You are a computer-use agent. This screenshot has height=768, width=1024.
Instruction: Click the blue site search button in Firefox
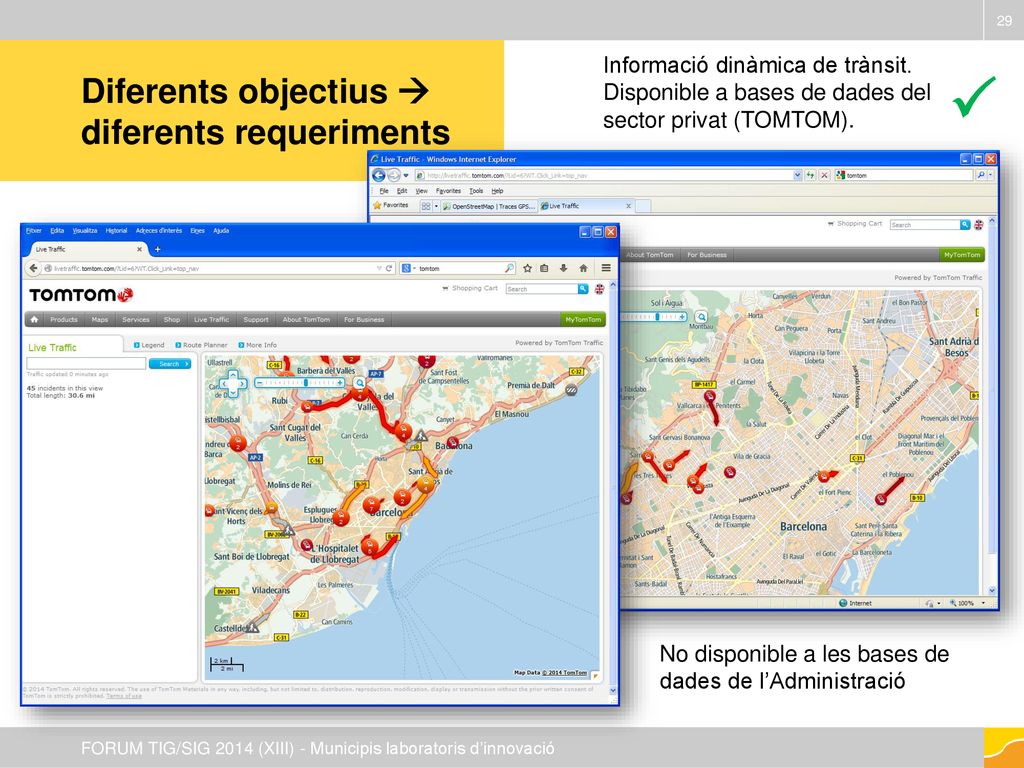coord(583,289)
